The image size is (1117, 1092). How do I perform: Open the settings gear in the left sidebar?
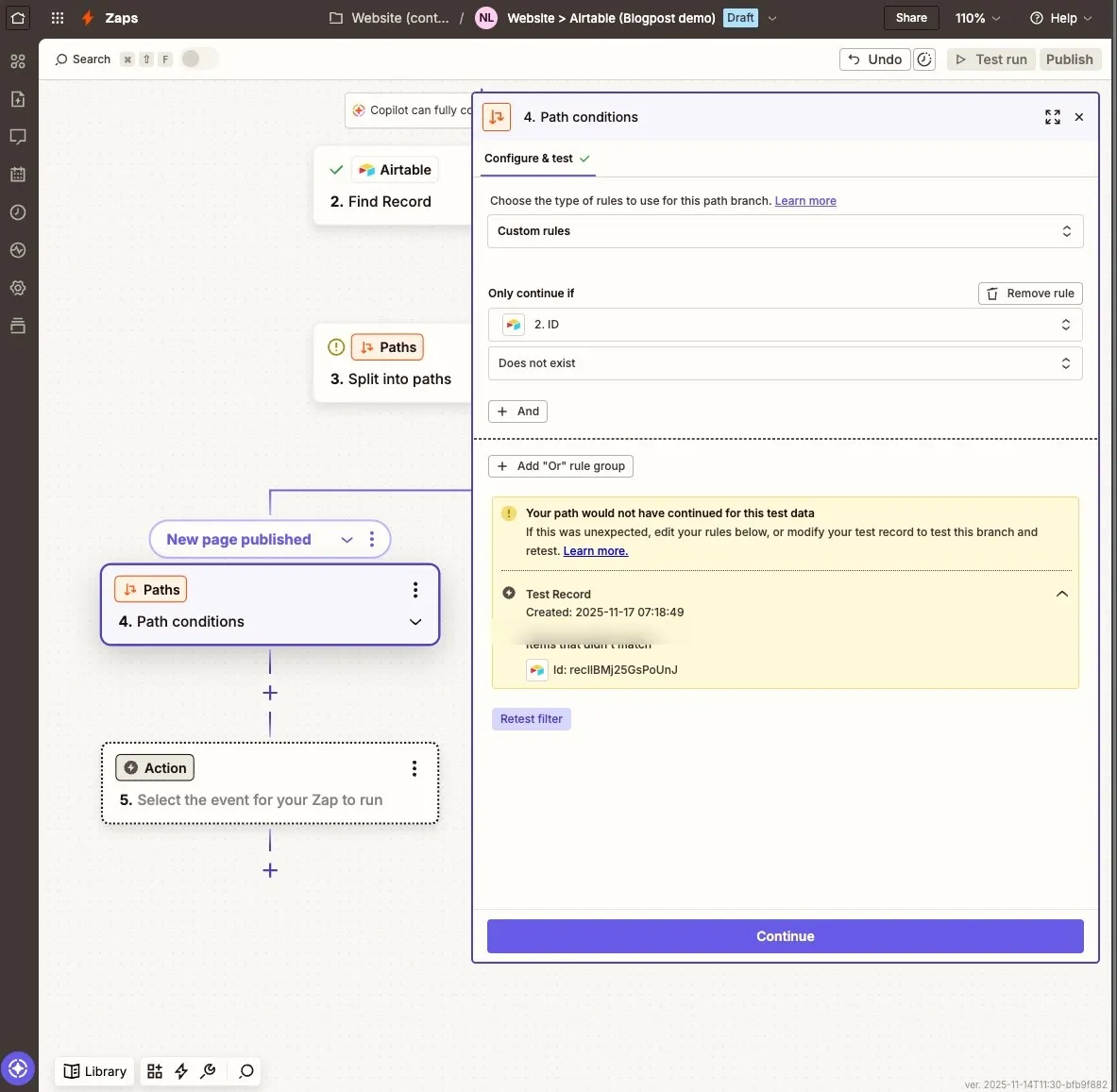pos(18,288)
